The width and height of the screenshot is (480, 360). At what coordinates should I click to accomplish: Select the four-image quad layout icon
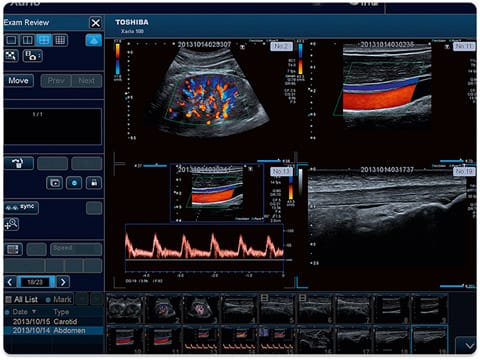tap(44, 40)
